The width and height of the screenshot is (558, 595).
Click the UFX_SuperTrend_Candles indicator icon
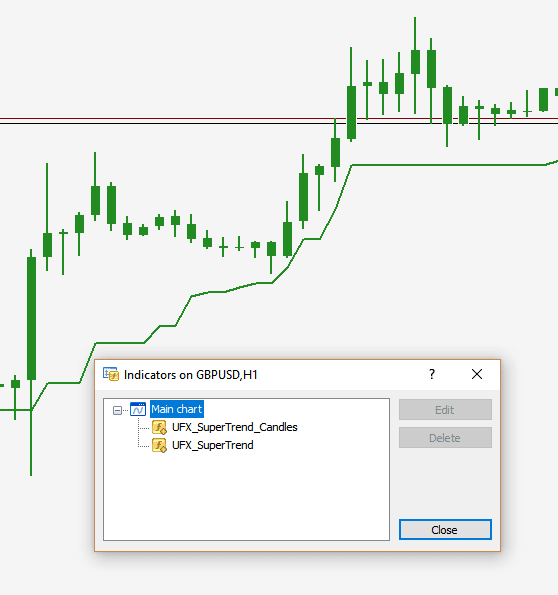[x=159, y=427]
